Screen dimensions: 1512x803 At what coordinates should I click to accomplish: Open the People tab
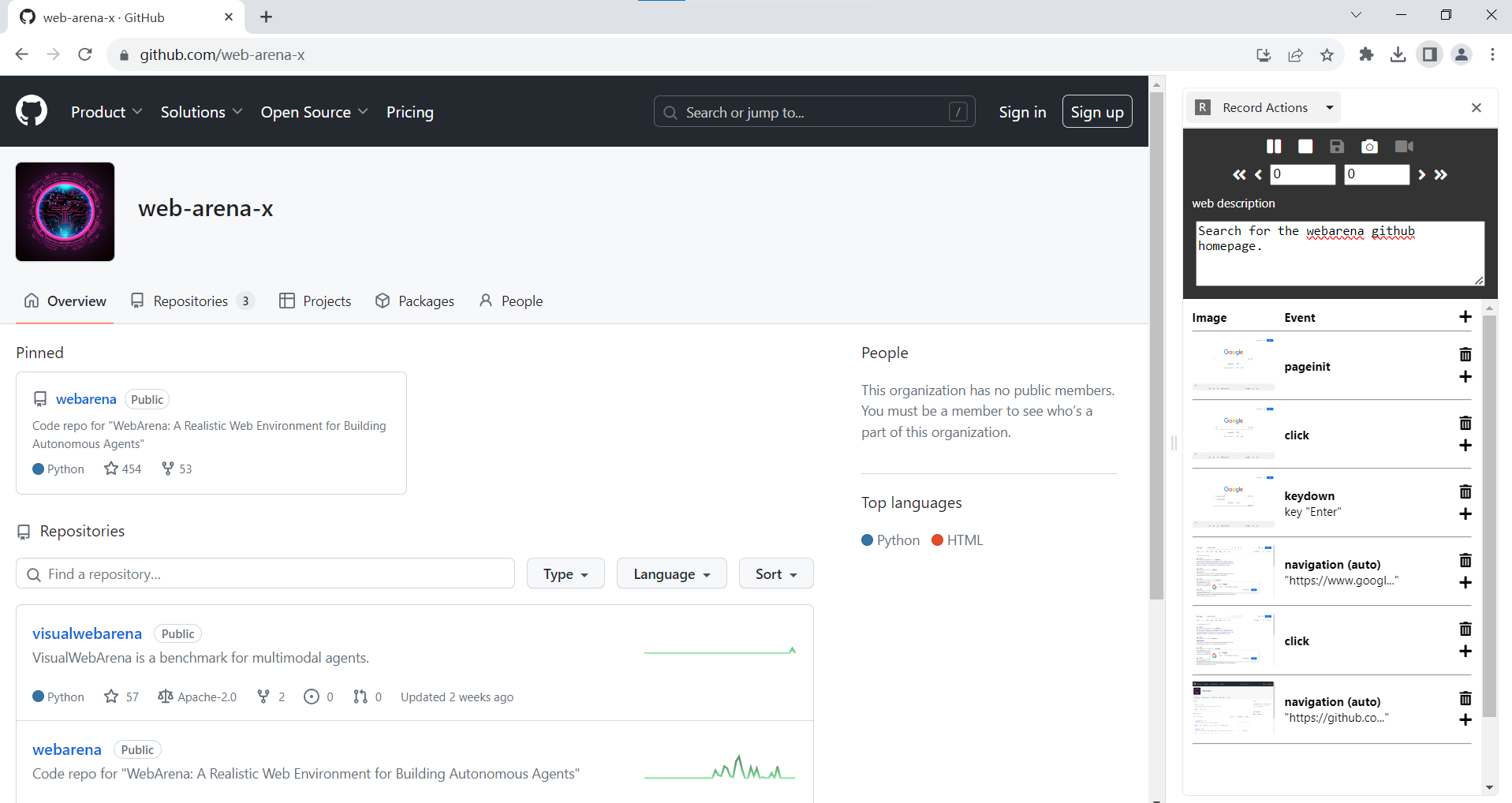511,301
